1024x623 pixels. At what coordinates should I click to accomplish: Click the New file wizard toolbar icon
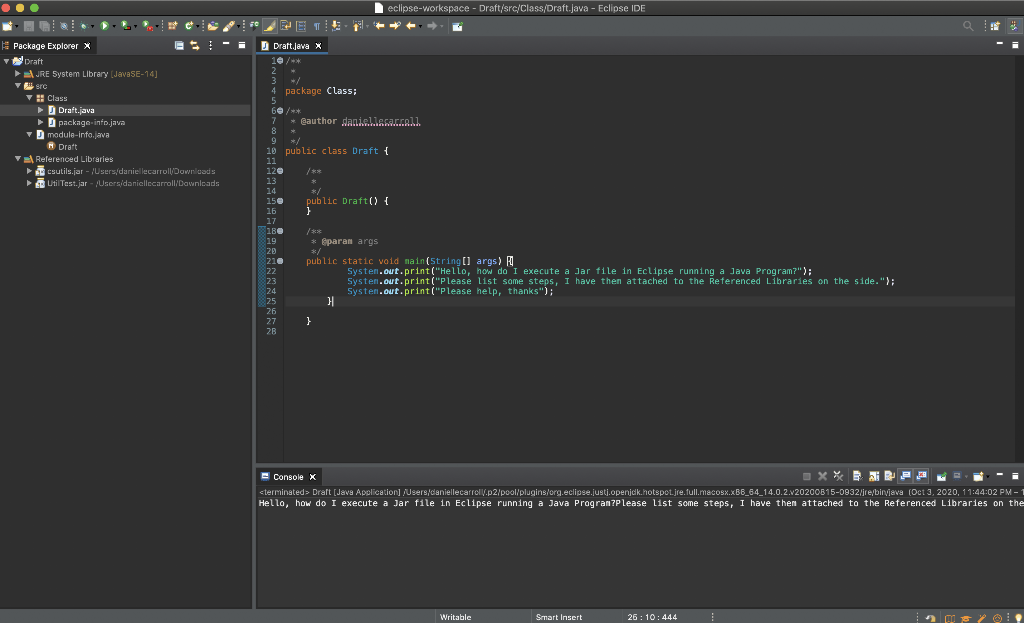pyautogui.click(x=8, y=26)
